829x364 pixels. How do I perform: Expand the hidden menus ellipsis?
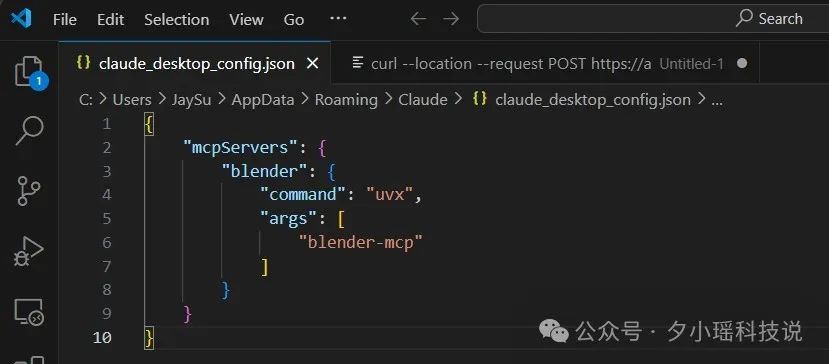coord(338,19)
